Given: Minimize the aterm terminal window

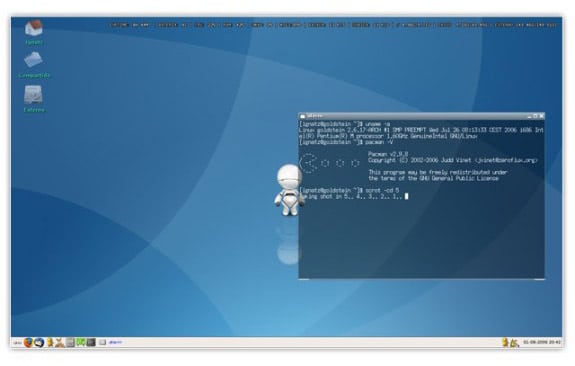Looking at the screenshot, I should (529, 116).
